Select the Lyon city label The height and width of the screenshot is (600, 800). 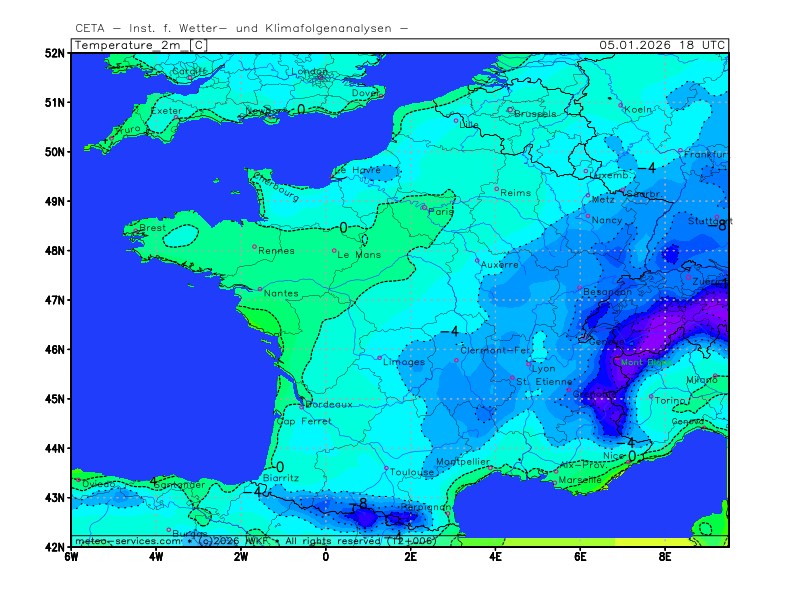[543, 368]
